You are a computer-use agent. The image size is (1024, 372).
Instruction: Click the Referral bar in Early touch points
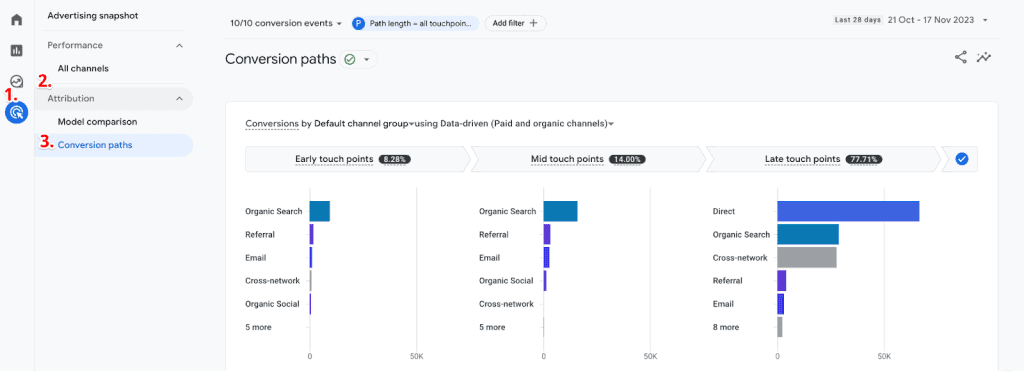(312, 234)
